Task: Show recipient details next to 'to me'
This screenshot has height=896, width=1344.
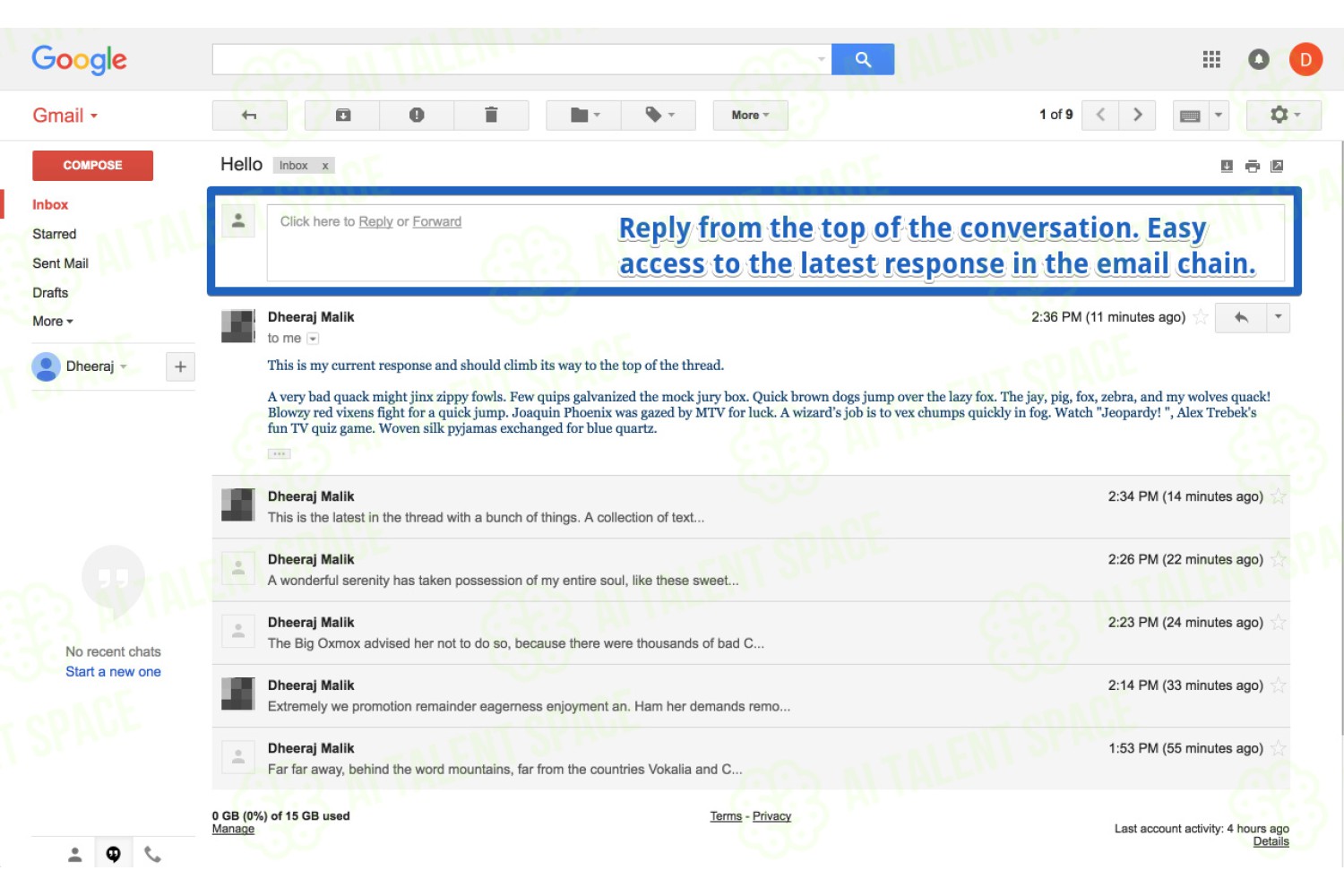Action: coord(313,339)
